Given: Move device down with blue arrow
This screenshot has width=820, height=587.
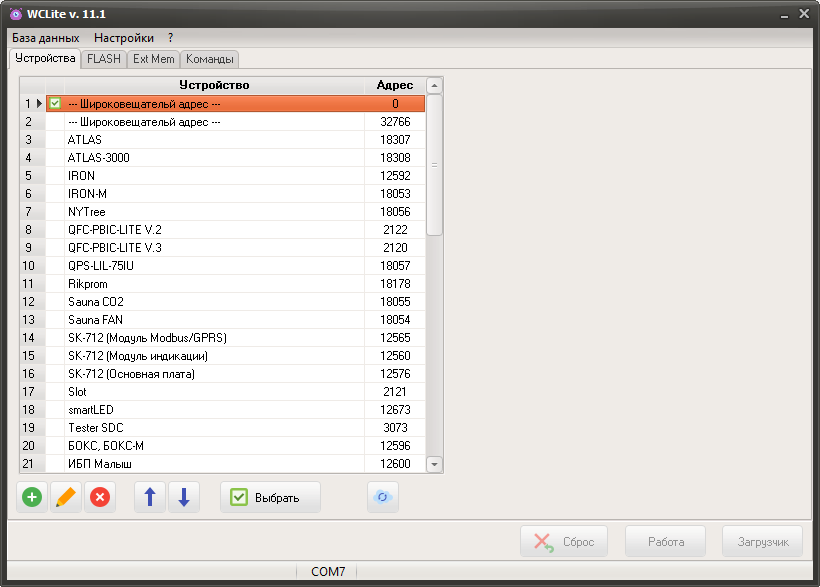Looking at the screenshot, I should click(x=183, y=497).
